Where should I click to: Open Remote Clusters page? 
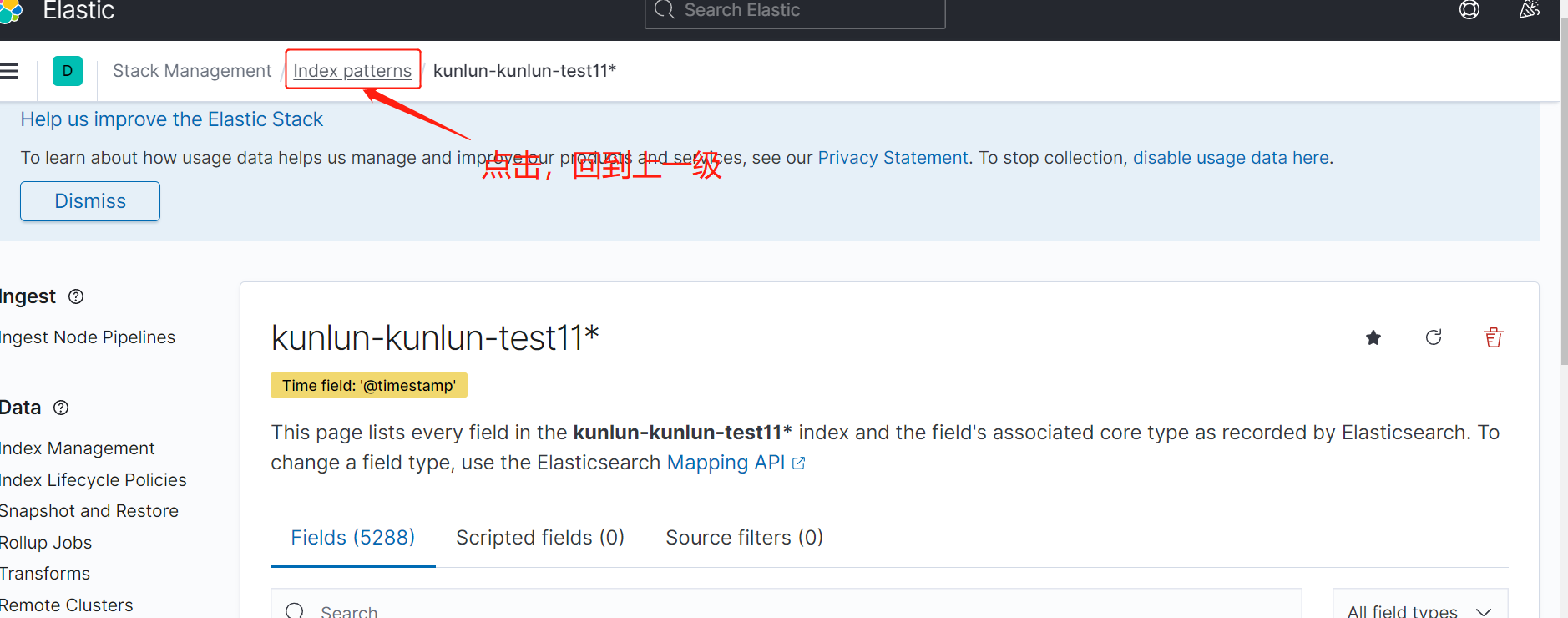point(67,605)
